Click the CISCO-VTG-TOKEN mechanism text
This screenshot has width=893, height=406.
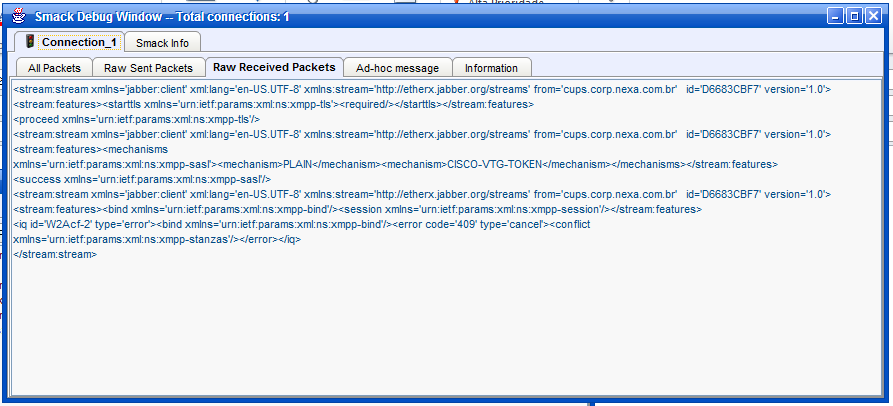tap(494, 164)
